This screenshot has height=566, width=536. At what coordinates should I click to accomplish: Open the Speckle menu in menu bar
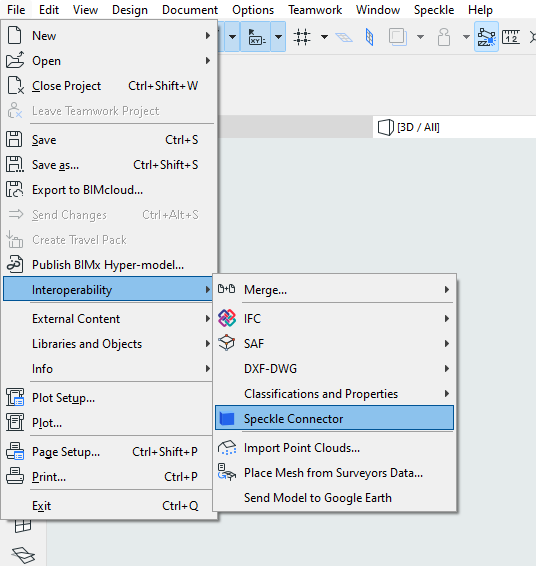[434, 10]
